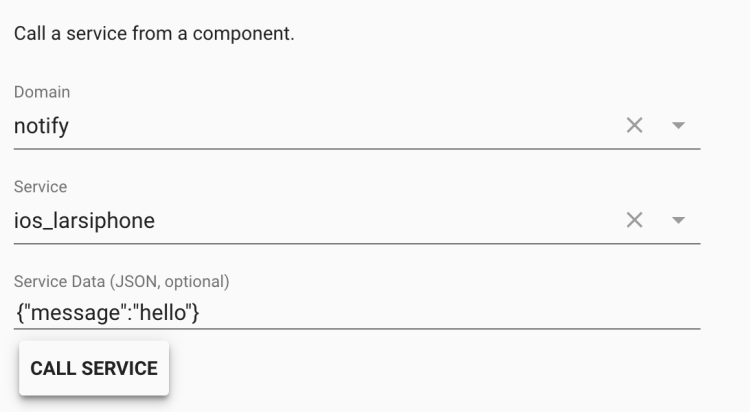Viewport: 750px width, 412px height.
Task: Expand the Domain dropdown arrow
Action: [x=678, y=126]
